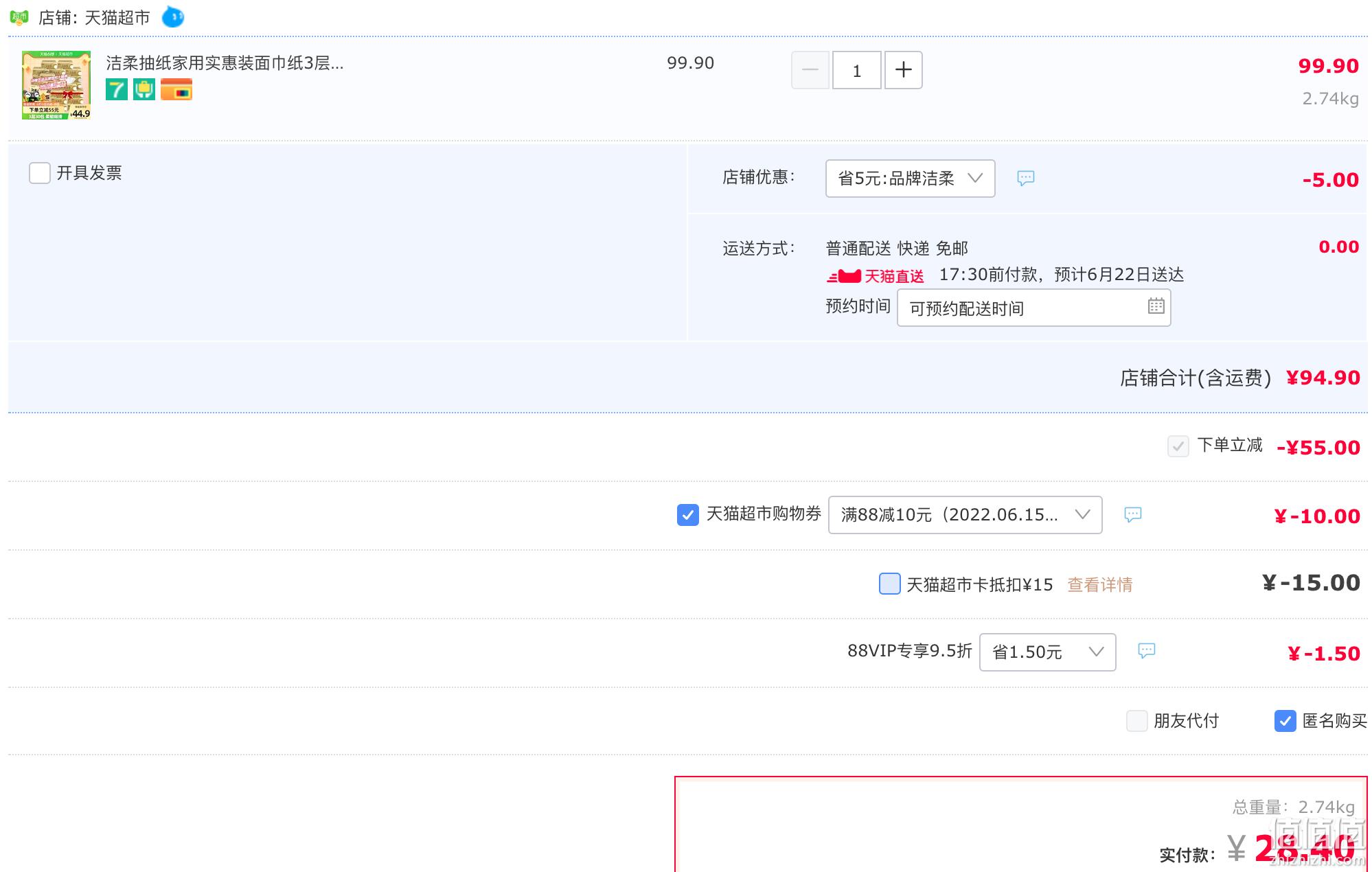Open the 洁柔抽纸家用实惠装 product title link

[225, 63]
